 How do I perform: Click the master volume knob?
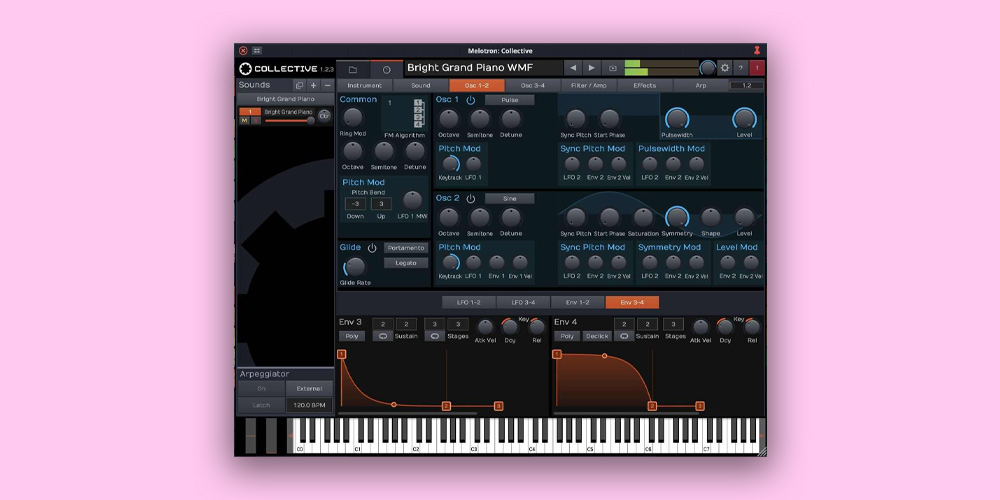click(708, 68)
